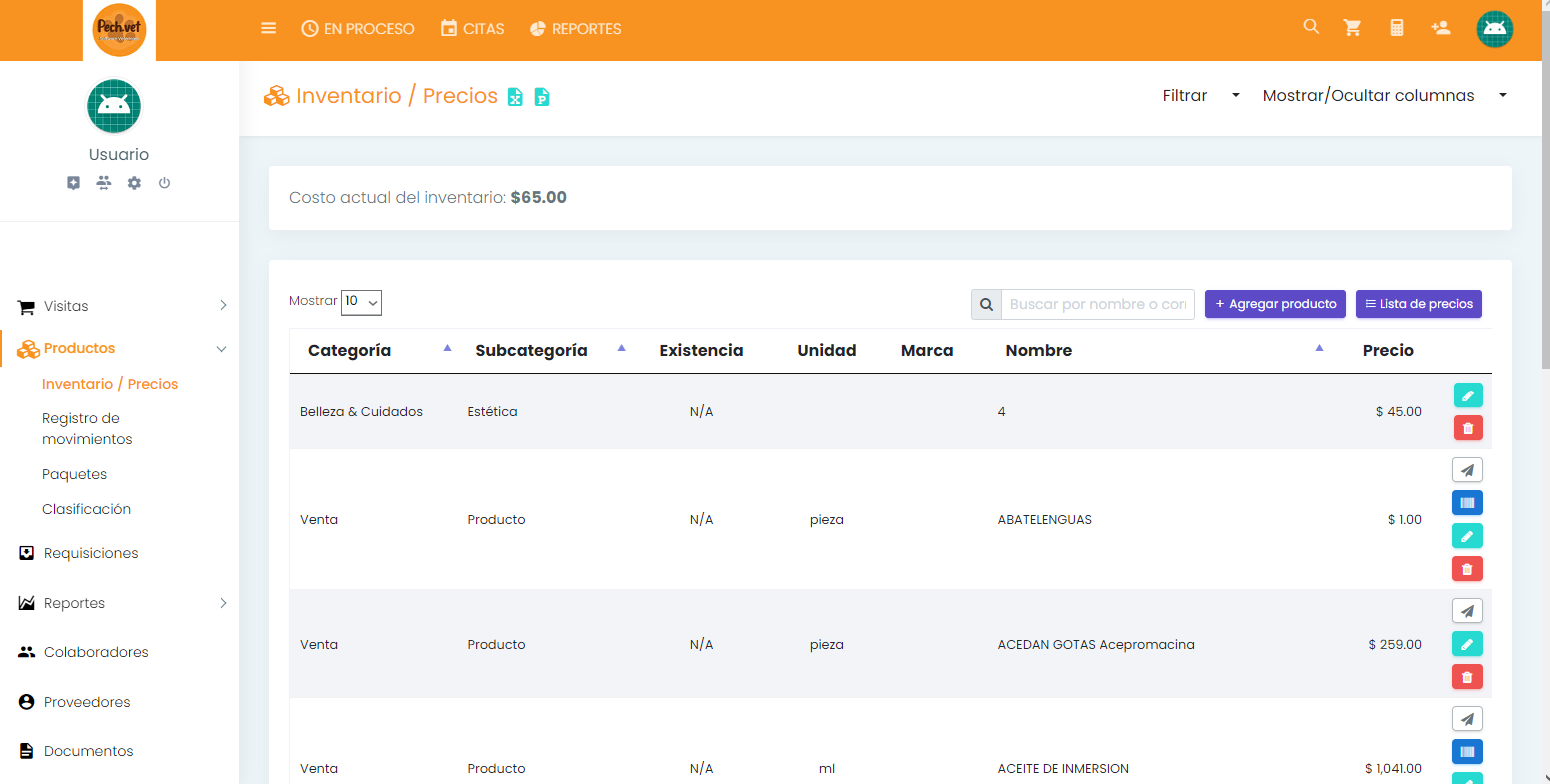This screenshot has width=1550, height=784.
Task: Export inventory to Excel file icon
Action: [x=515, y=97]
